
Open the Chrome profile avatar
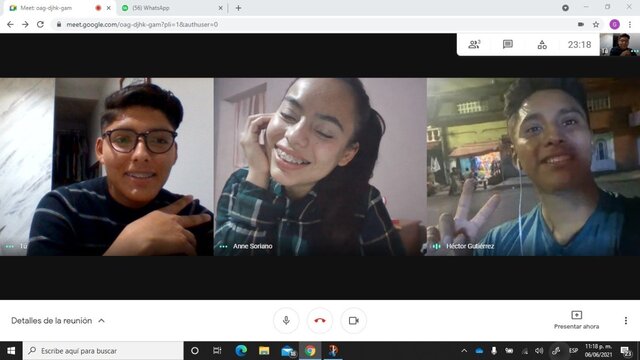(615, 24)
